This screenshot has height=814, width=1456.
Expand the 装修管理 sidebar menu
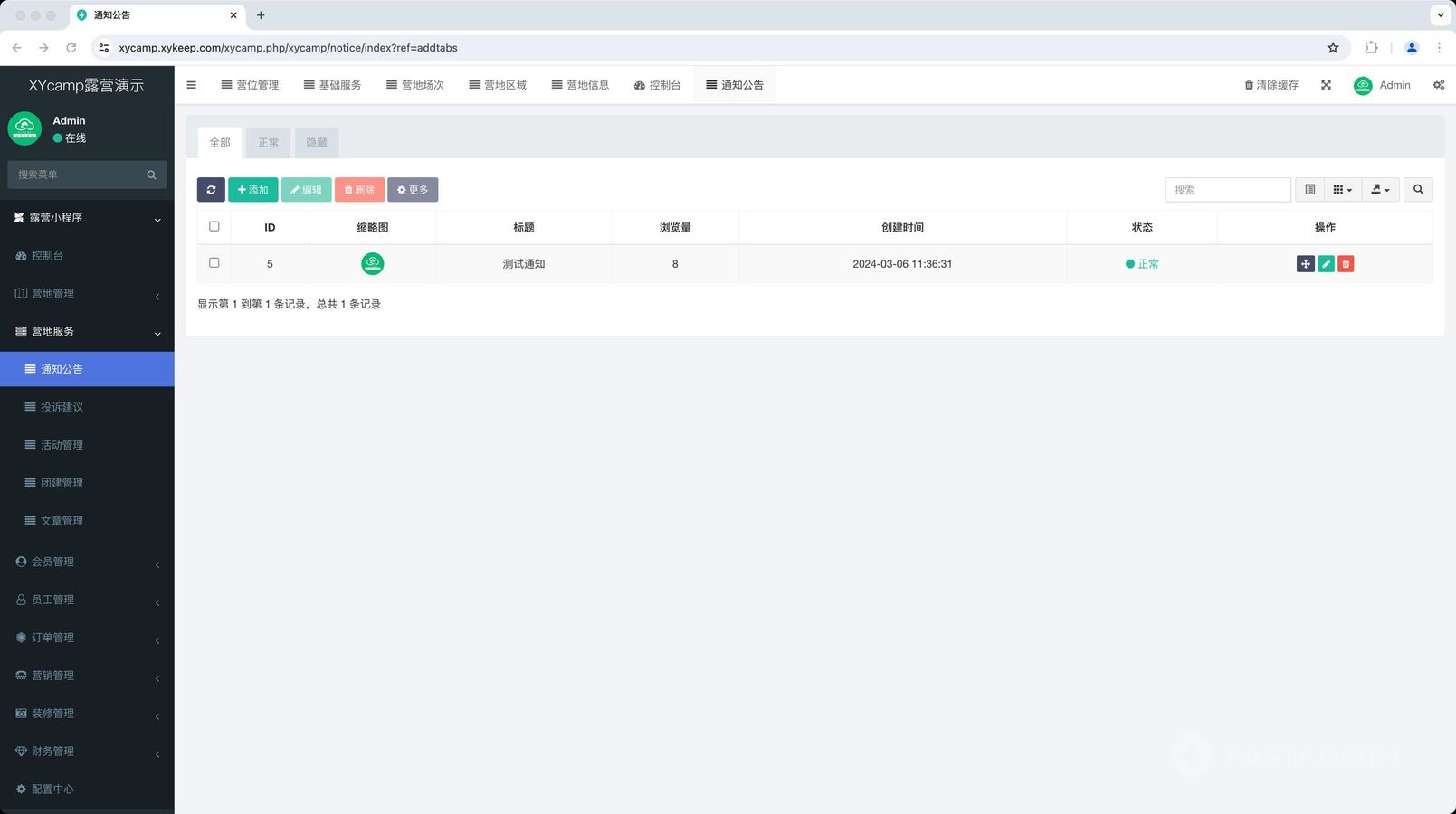(x=87, y=714)
